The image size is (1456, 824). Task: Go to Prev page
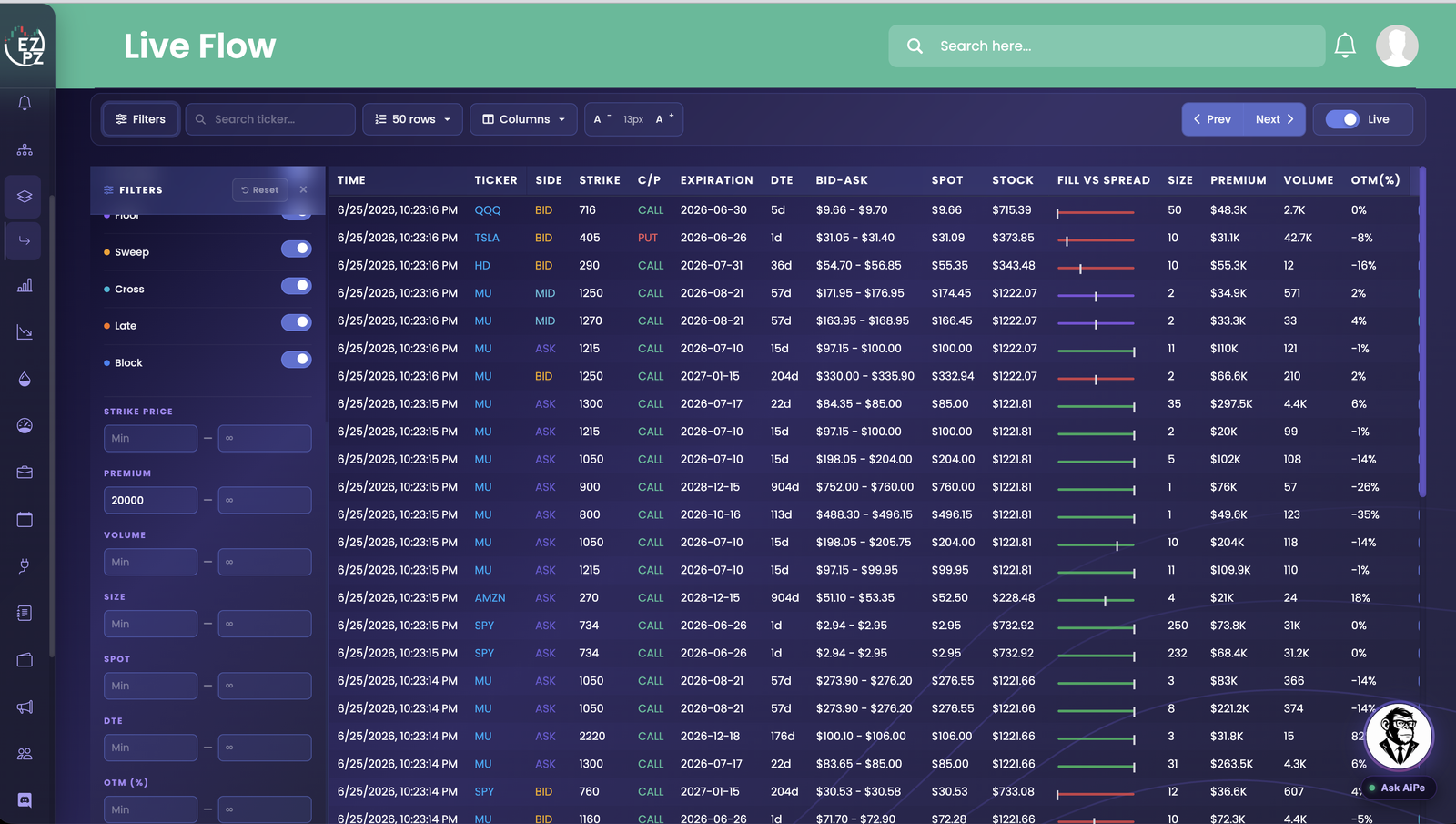pos(1212,119)
